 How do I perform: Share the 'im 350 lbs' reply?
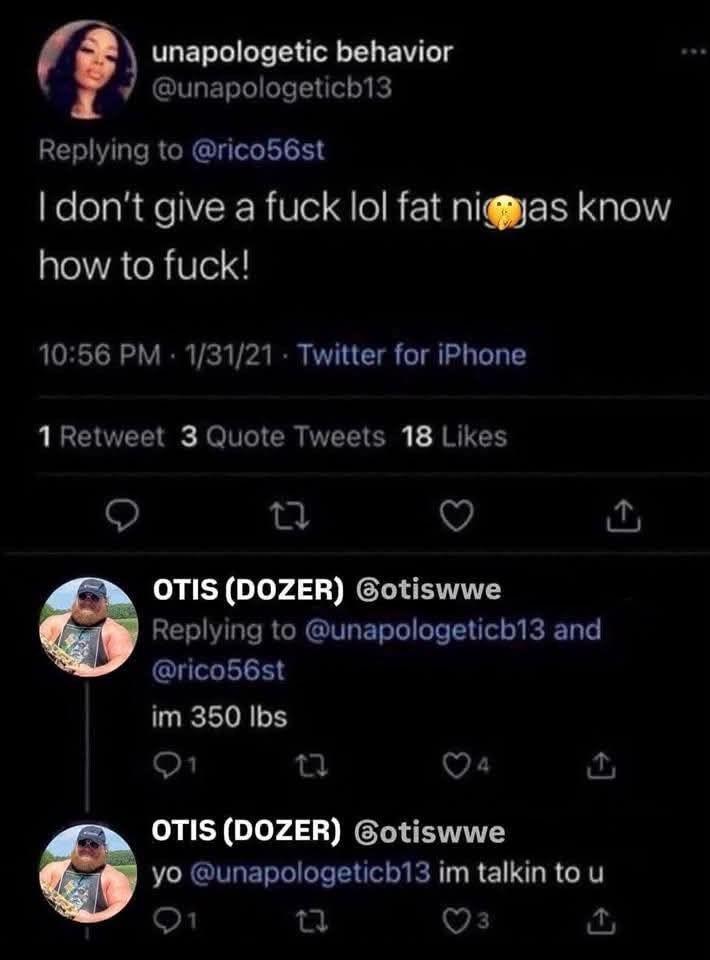coord(600,765)
